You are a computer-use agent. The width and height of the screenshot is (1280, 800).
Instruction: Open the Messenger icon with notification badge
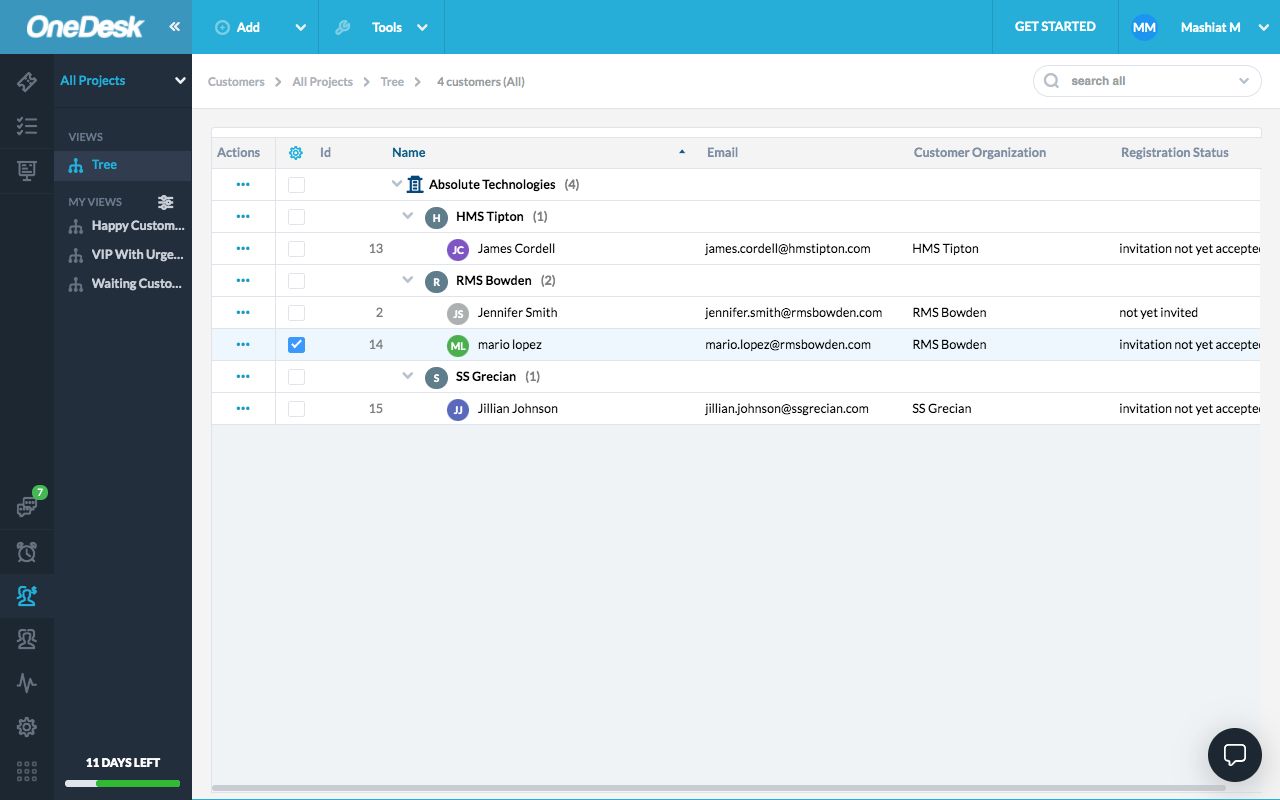(x=27, y=506)
